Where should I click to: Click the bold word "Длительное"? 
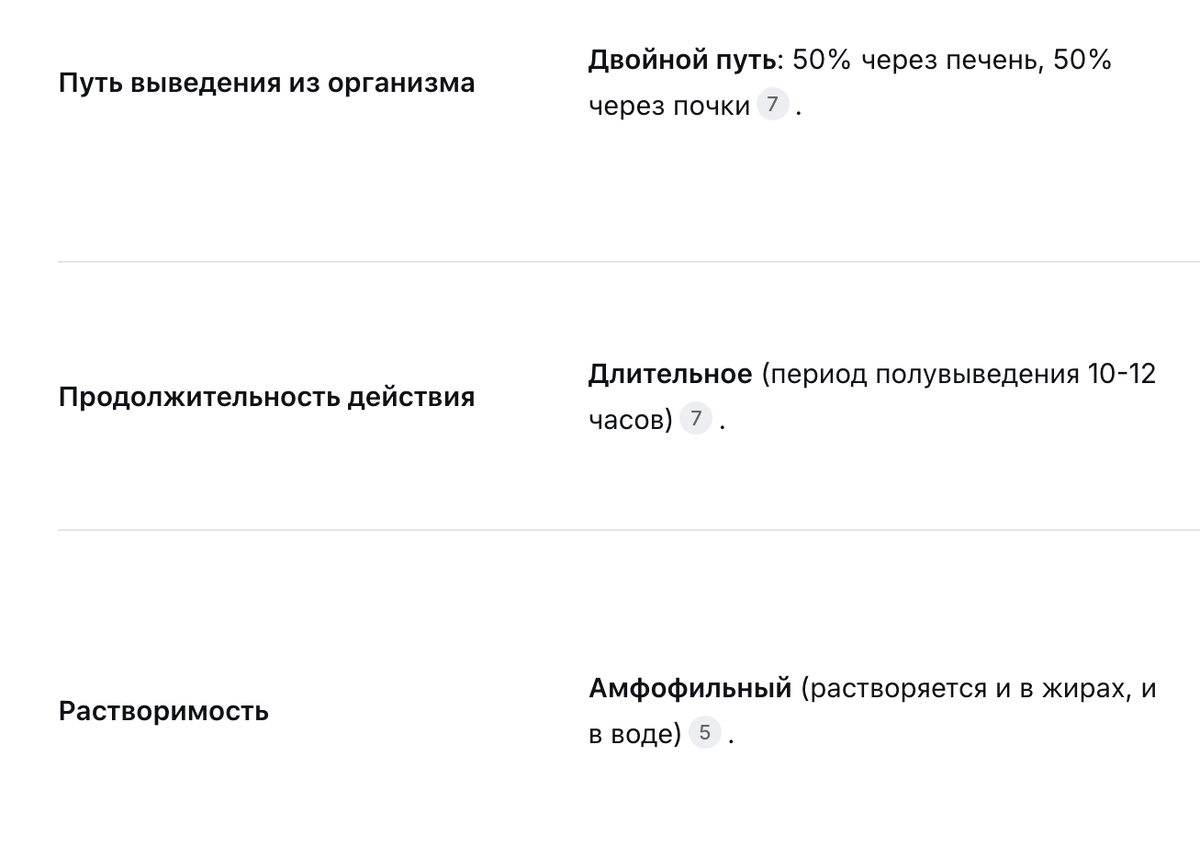pyautogui.click(x=670, y=375)
